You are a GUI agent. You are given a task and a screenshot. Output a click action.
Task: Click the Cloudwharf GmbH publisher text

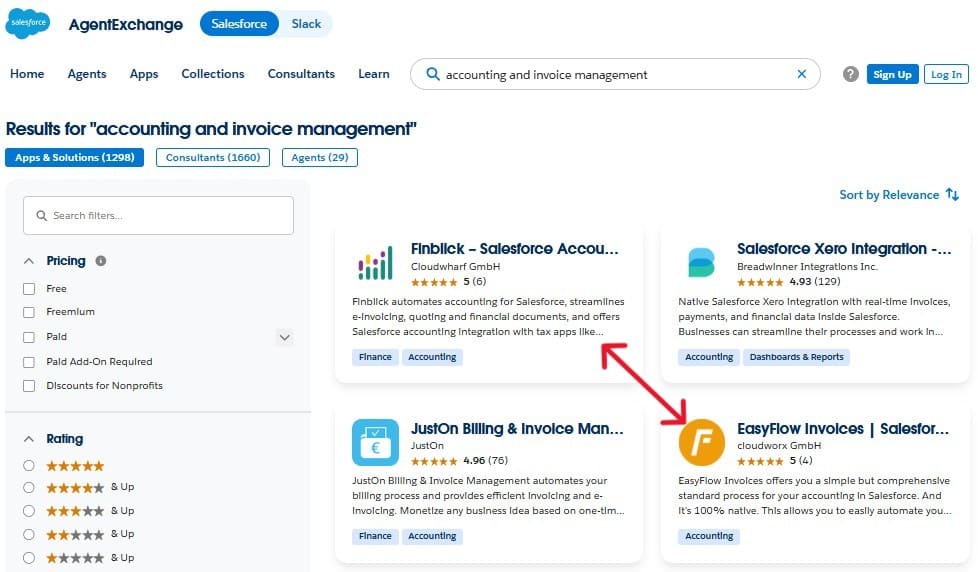click(x=455, y=266)
